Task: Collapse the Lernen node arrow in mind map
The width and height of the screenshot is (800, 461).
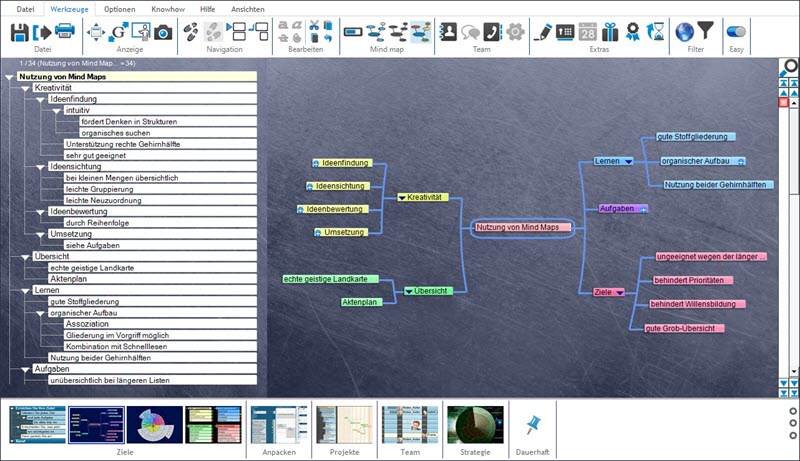Action: point(628,161)
